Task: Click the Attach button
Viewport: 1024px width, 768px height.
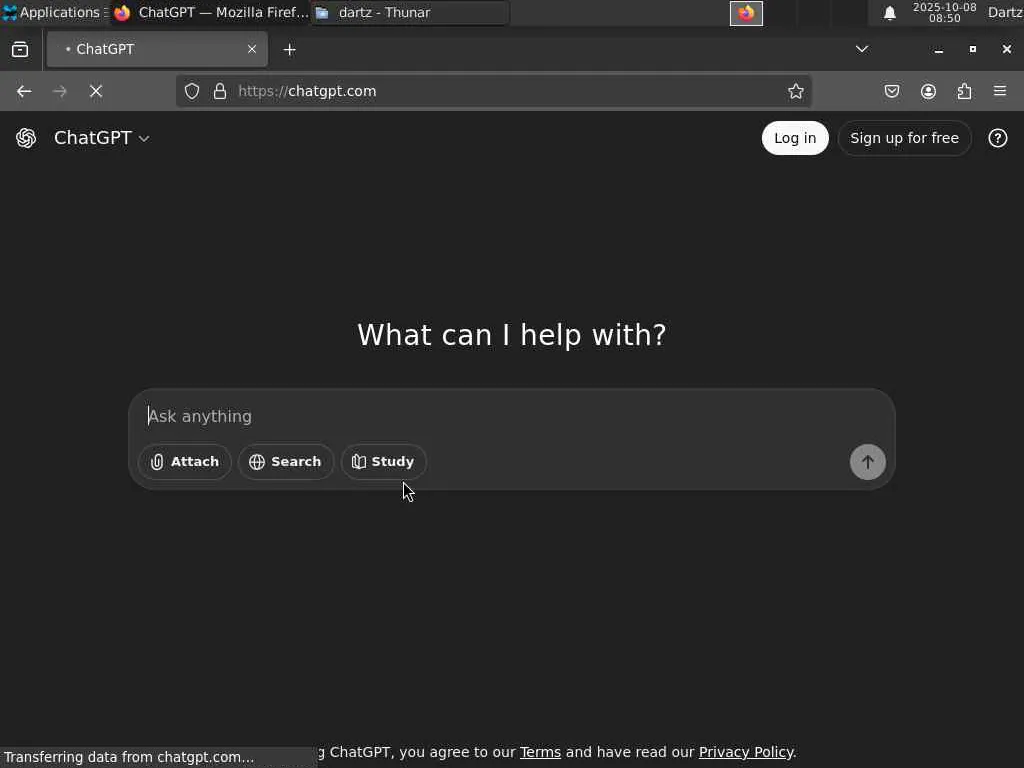Action: (185, 462)
